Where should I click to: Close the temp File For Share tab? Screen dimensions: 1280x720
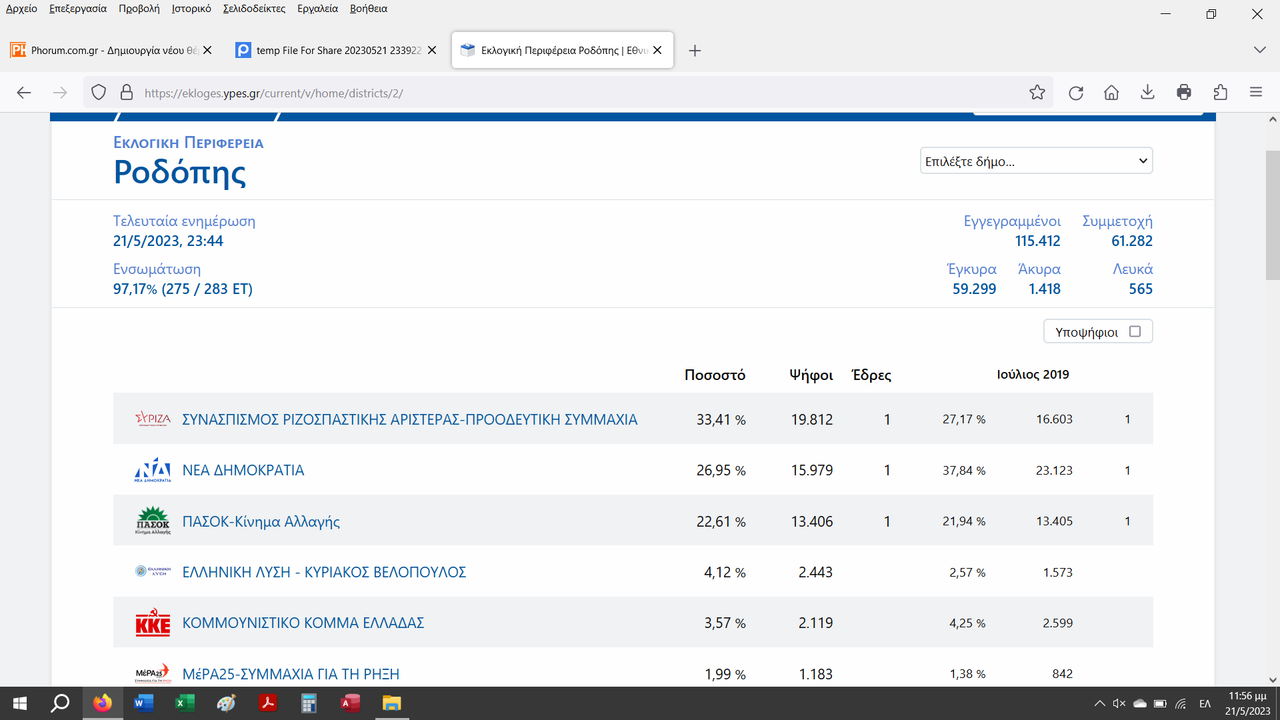(432, 51)
